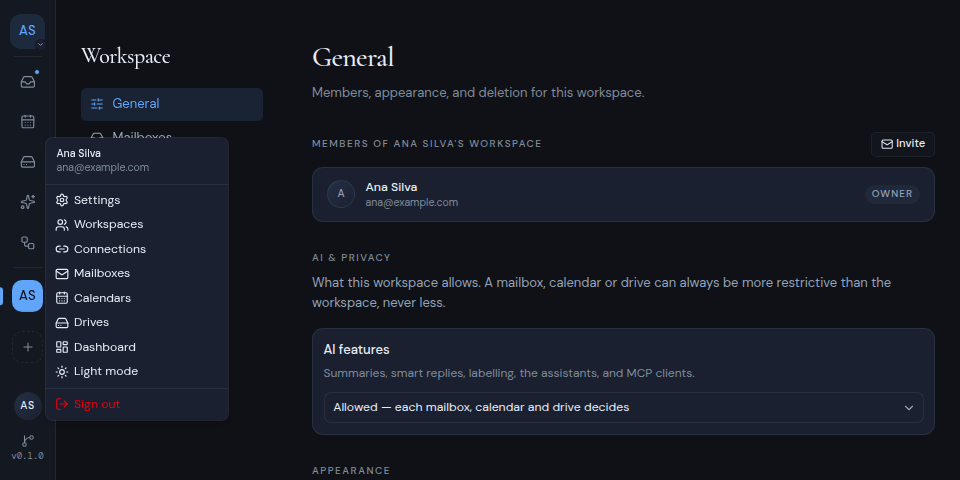Open the Inbox icon in sidebar
Image resolution: width=960 pixels, height=480 pixels.
point(28,81)
